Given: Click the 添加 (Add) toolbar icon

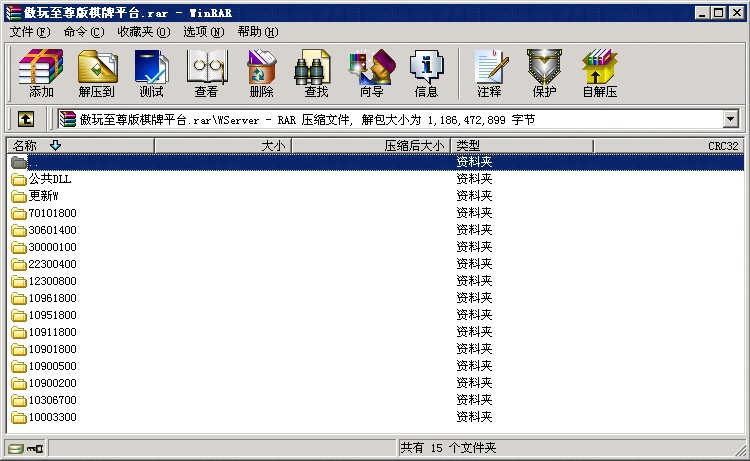Looking at the screenshot, I should tap(41, 73).
